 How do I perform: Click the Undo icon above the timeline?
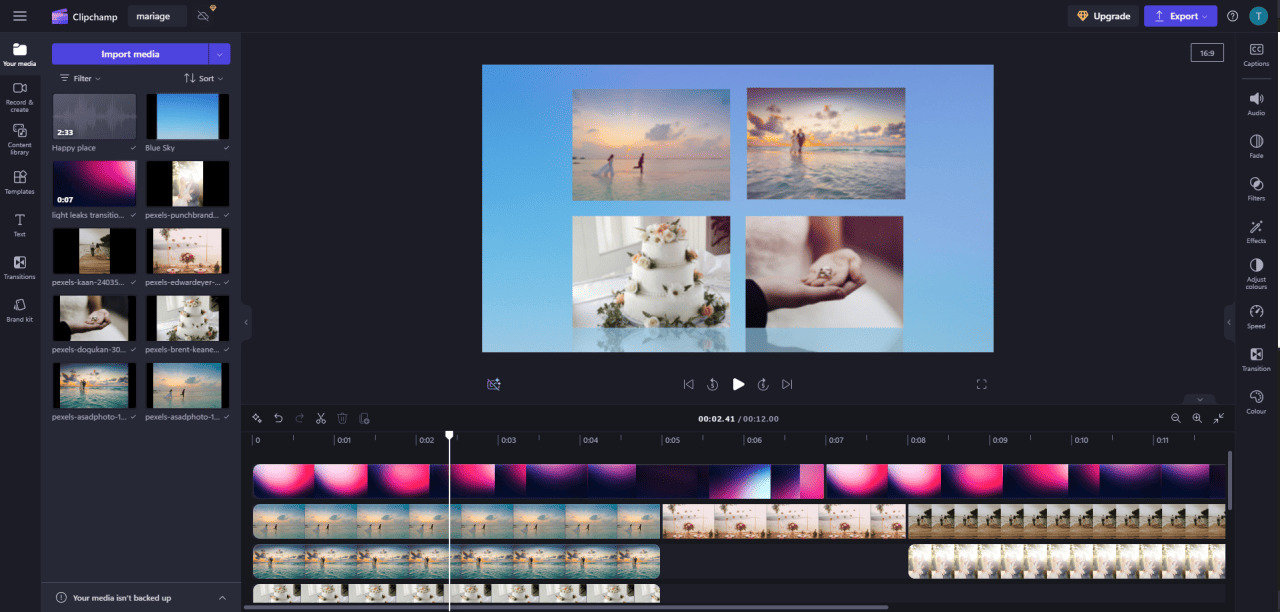[x=278, y=418]
